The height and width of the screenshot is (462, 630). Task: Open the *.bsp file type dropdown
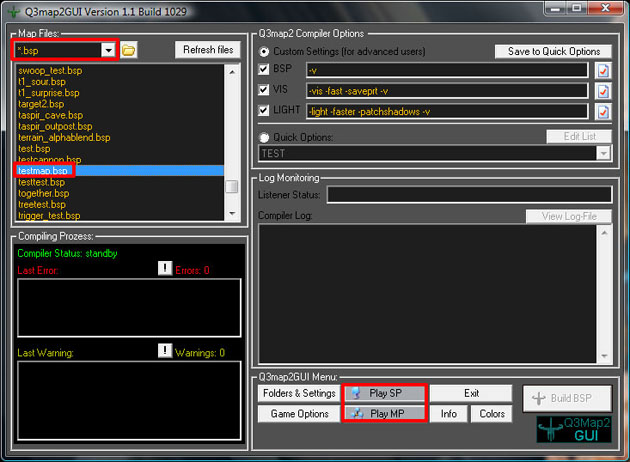click(108, 50)
